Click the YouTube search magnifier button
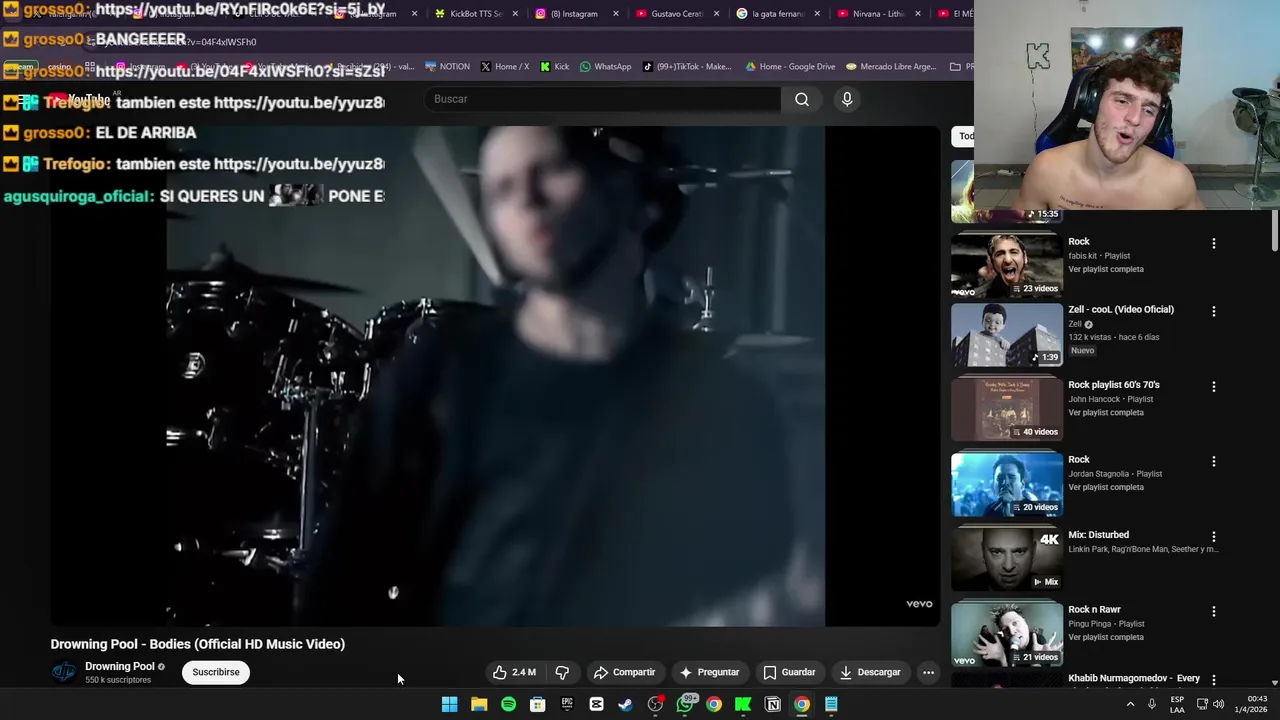This screenshot has width=1280, height=720. click(802, 99)
